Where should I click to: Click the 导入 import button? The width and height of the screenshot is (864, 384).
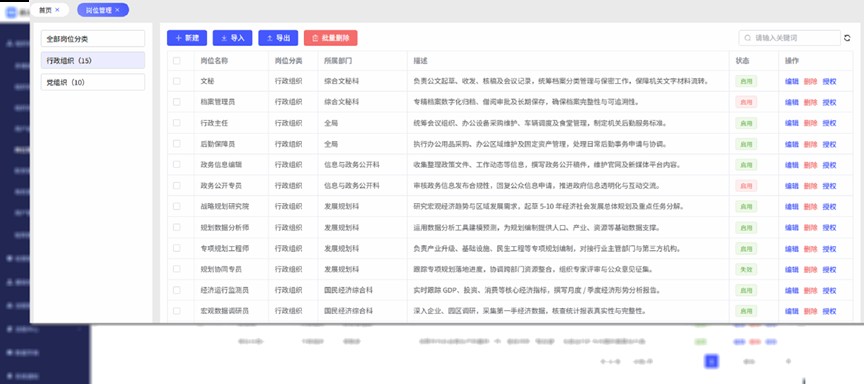[233, 38]
